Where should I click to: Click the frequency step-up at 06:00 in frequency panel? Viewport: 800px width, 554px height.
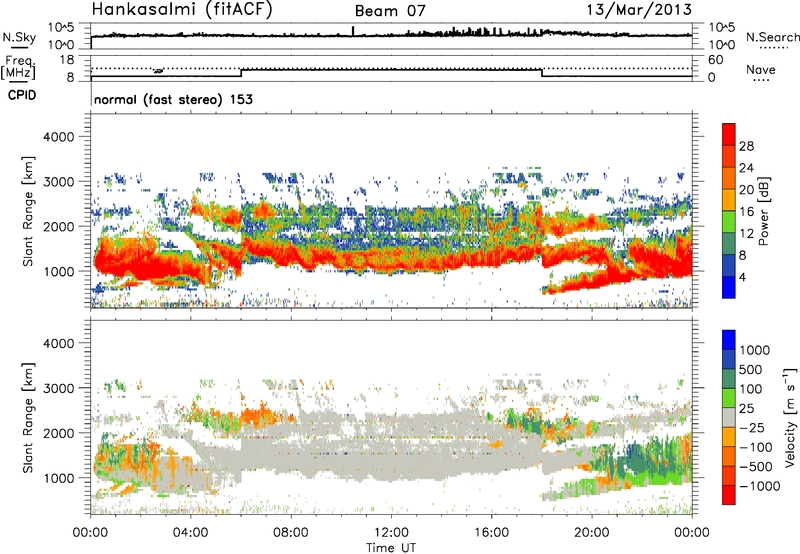click(241, 73)
